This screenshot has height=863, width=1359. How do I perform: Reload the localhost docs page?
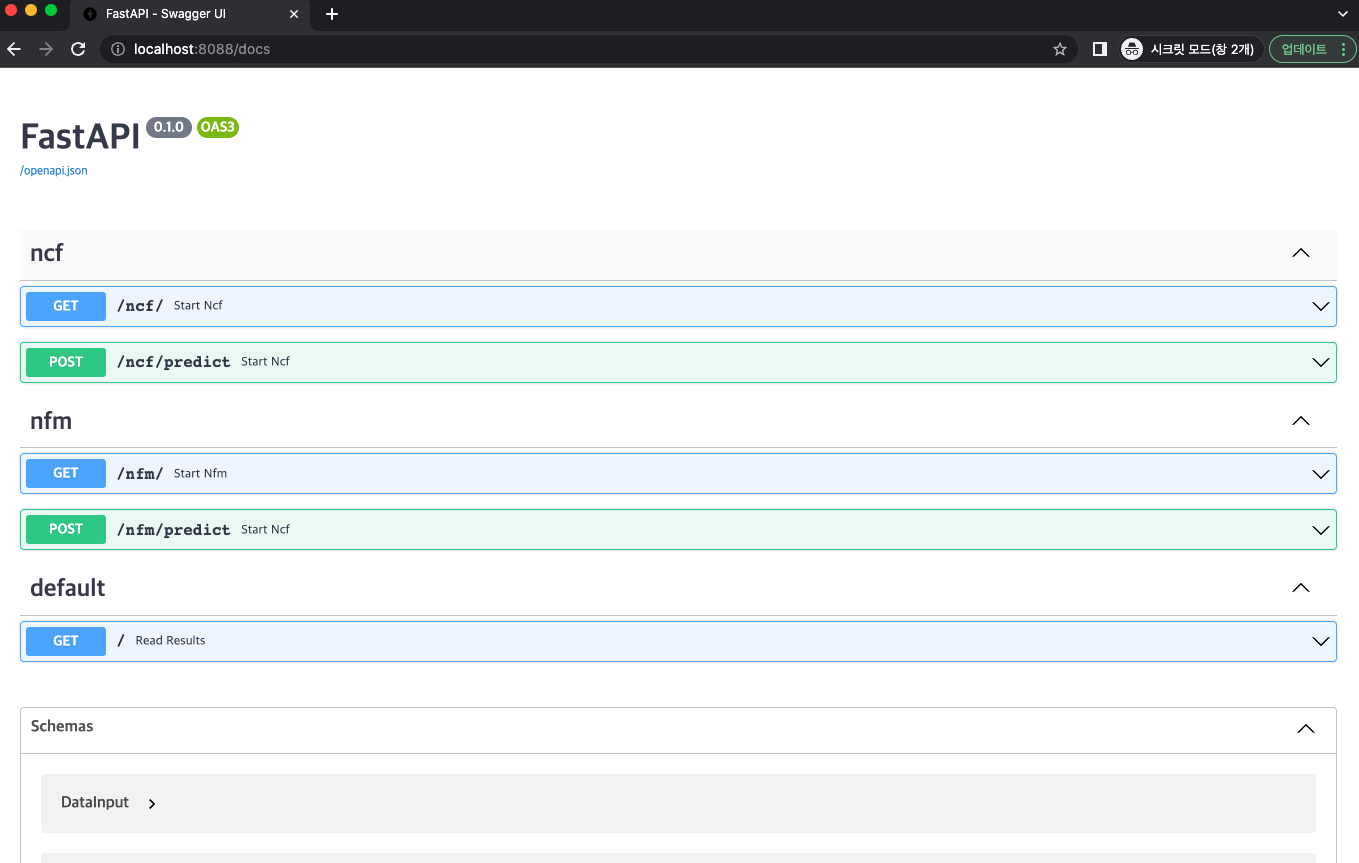click(x=78, y=49)
